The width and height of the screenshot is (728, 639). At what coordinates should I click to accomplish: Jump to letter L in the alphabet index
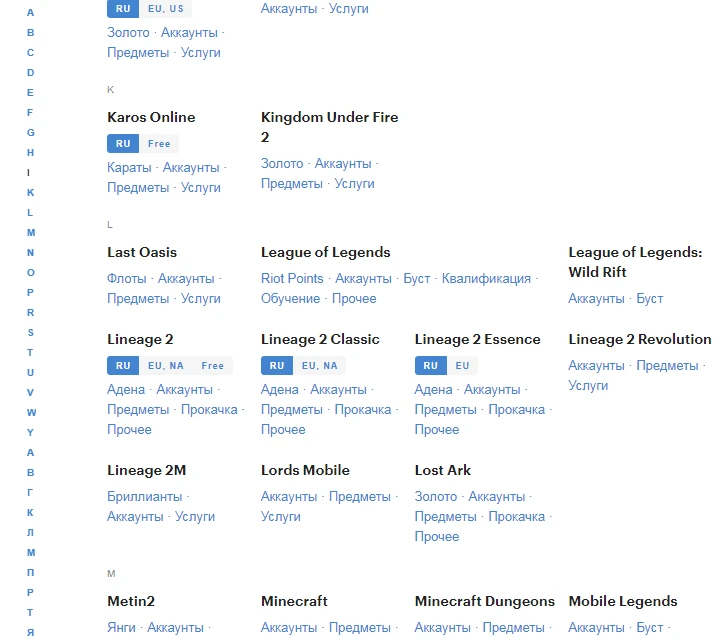click(x=30, y=212)
